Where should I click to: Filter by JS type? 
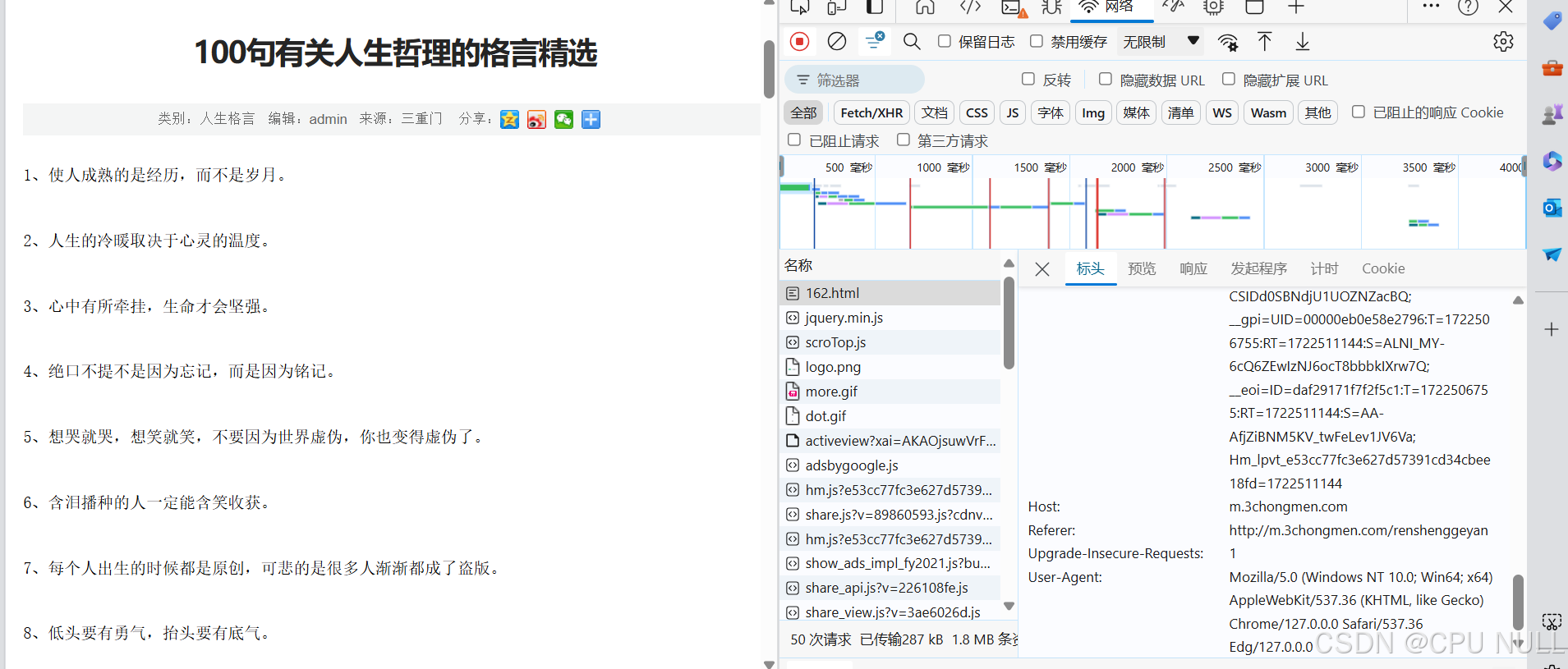point(1013,112)
